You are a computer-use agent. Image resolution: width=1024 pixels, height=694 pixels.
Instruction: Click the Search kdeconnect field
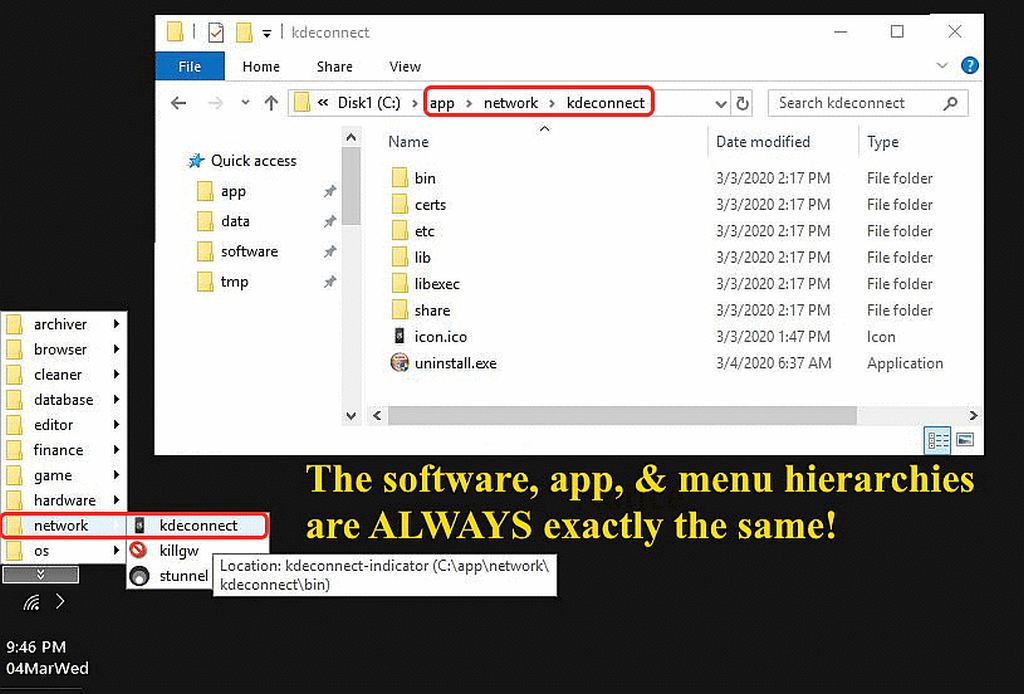click(x=868, y=103)
